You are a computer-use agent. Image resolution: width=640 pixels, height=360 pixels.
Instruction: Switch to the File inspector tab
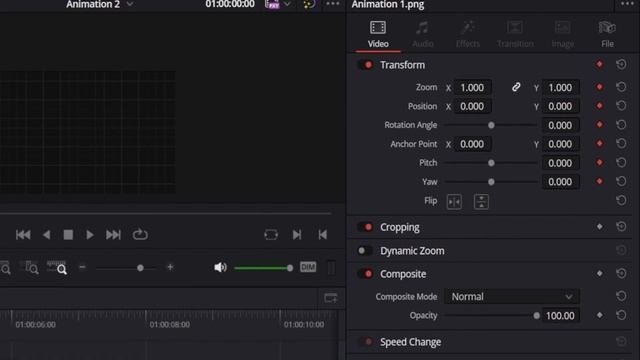[607, 34]
